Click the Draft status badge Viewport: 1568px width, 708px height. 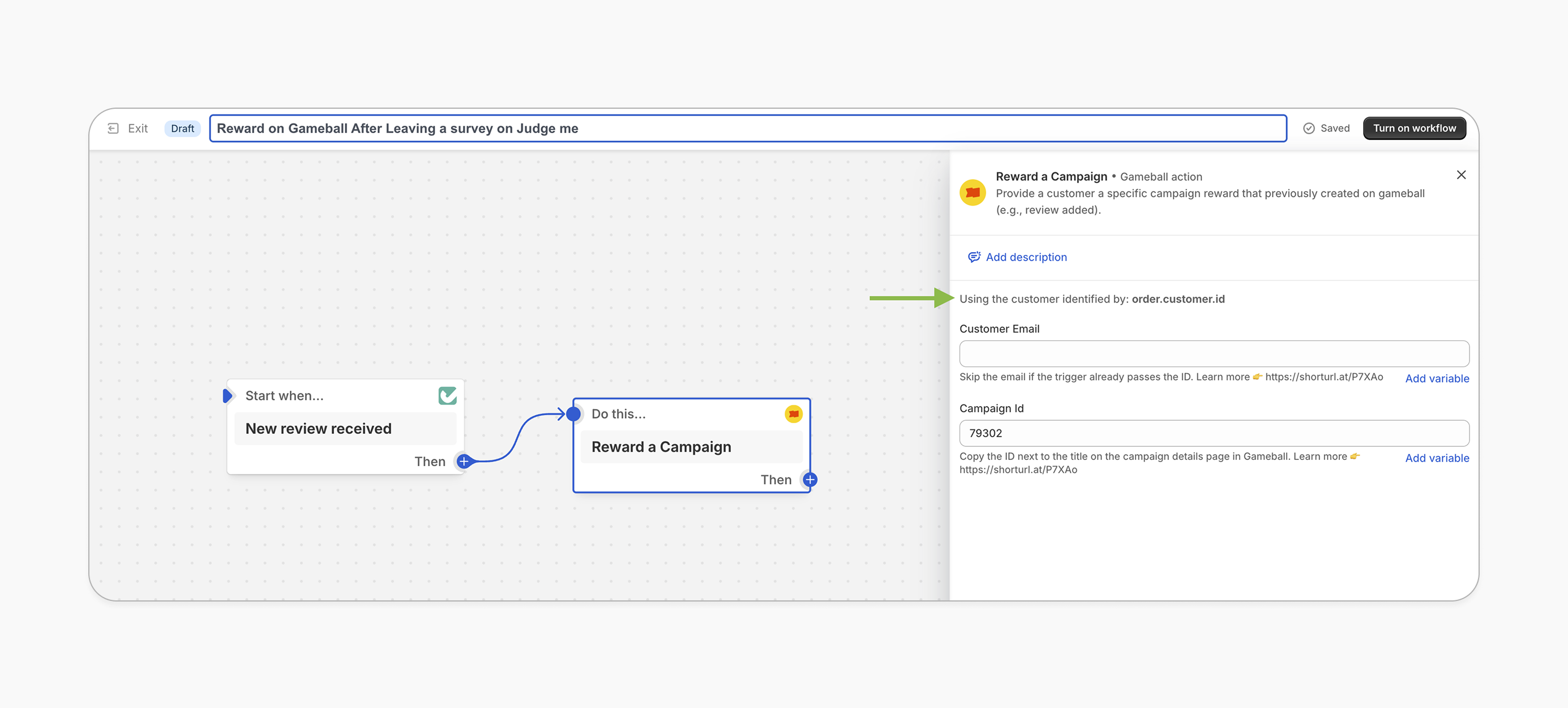pyautogui.click(x=182, y=128)
